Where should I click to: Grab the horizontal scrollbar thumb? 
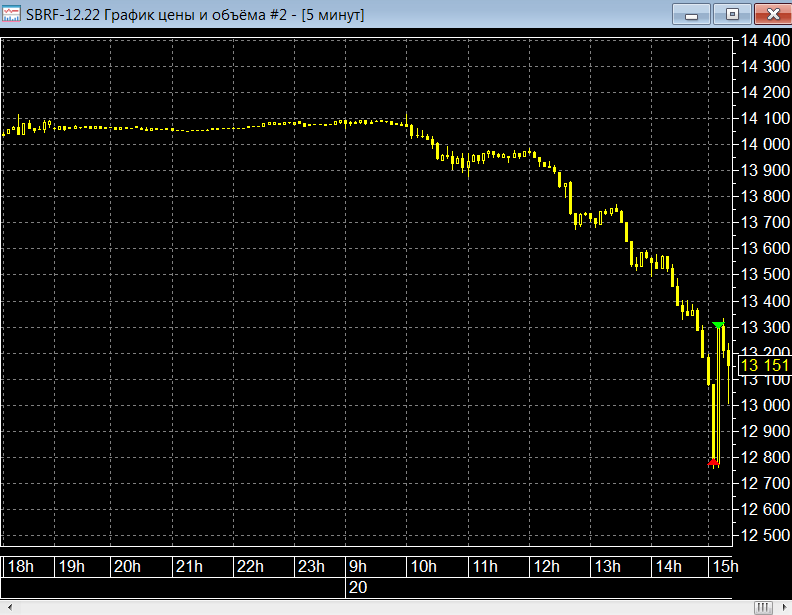click(x=763, y=607)
